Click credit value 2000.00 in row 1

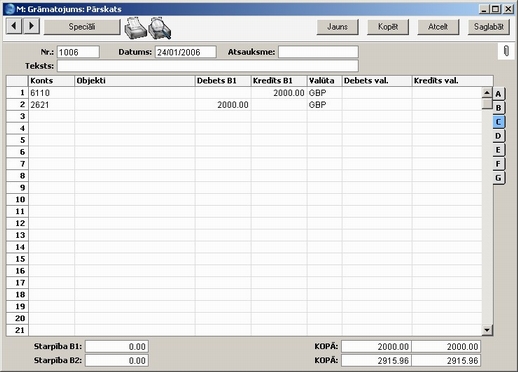pos(279,93)
